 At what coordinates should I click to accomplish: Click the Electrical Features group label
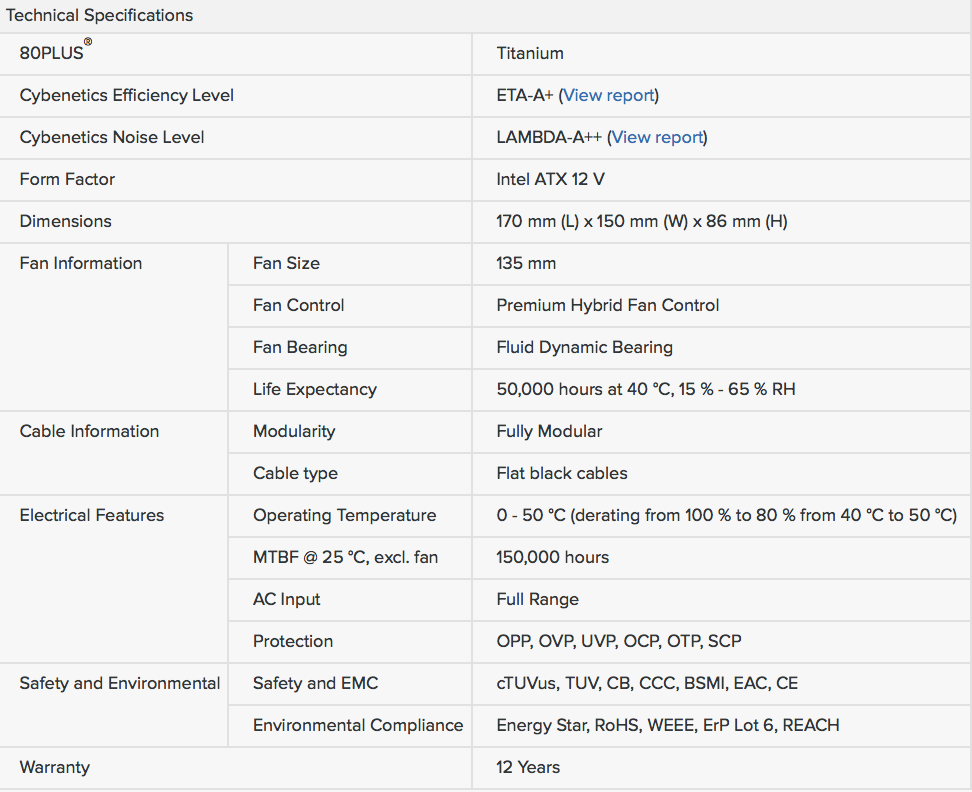(92, 516)
